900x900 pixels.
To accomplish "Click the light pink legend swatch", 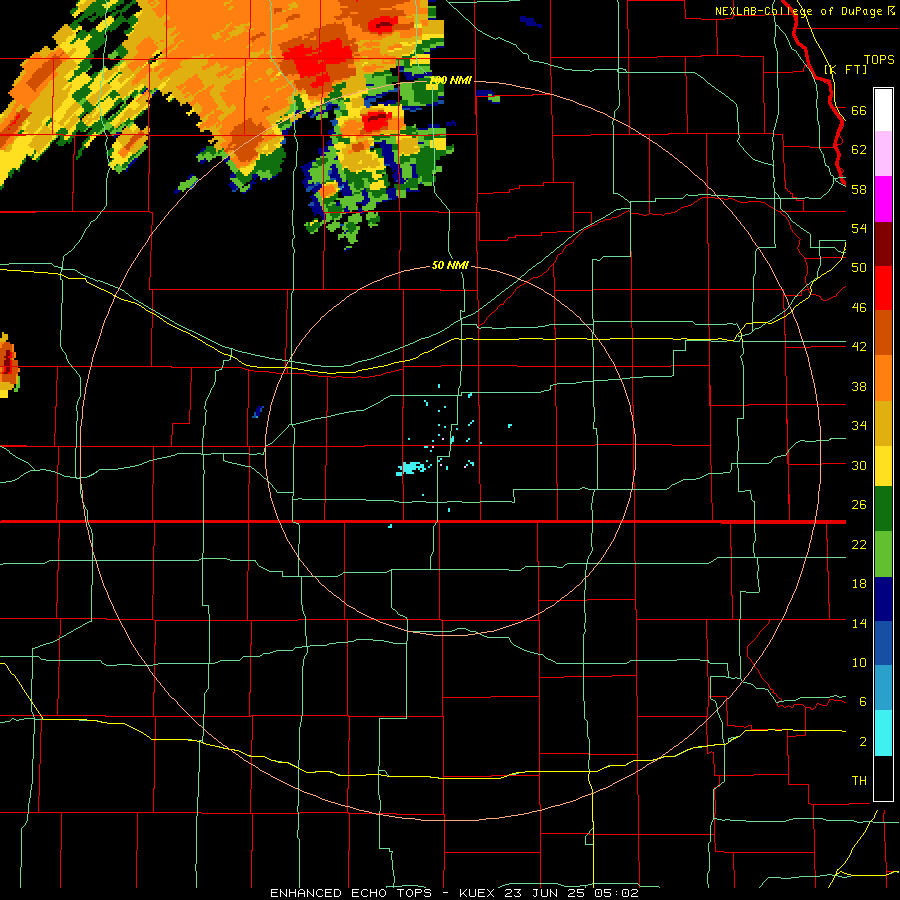I will pos(883,154).
